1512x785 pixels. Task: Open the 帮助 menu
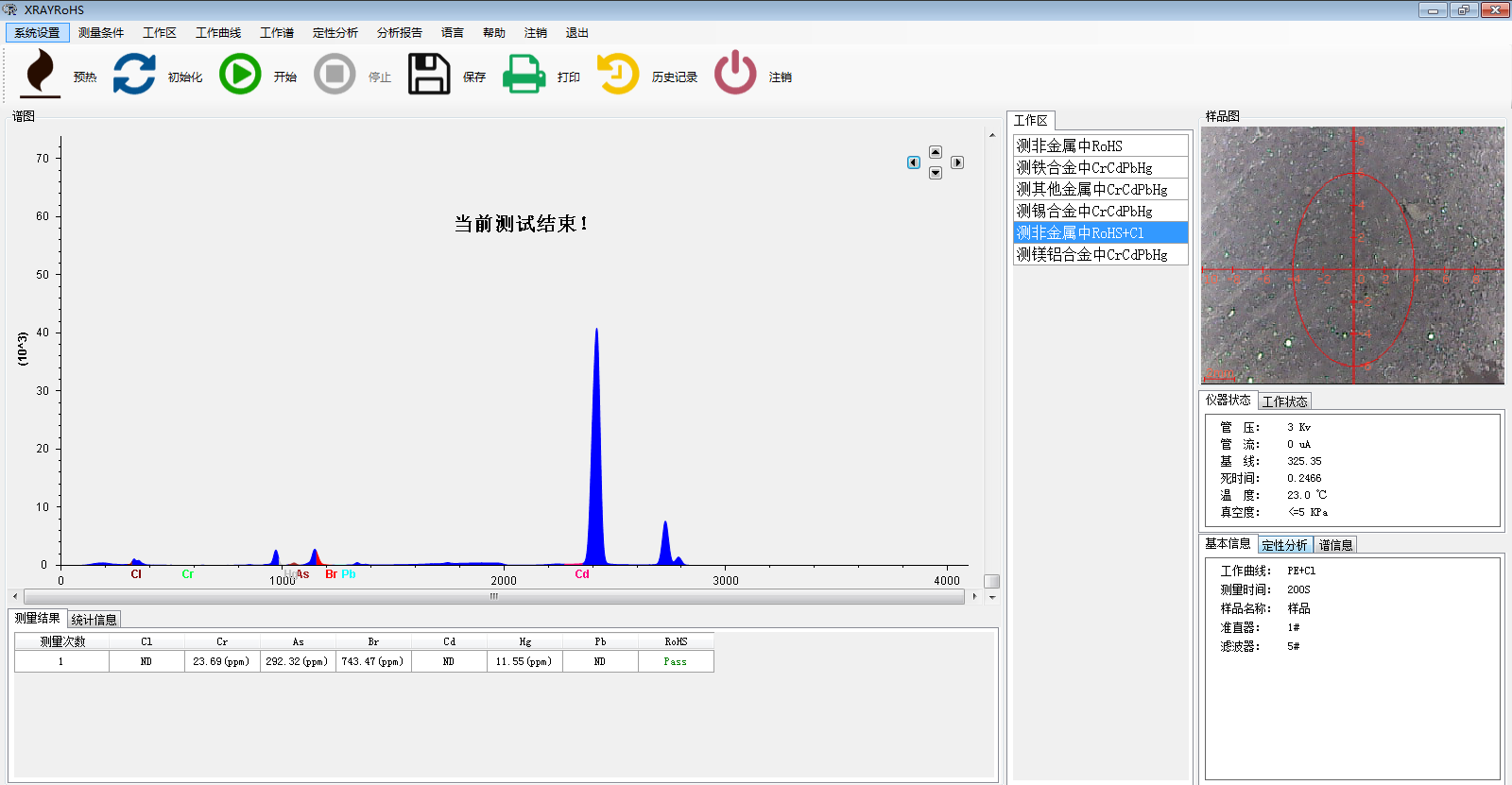coord(494,32)
